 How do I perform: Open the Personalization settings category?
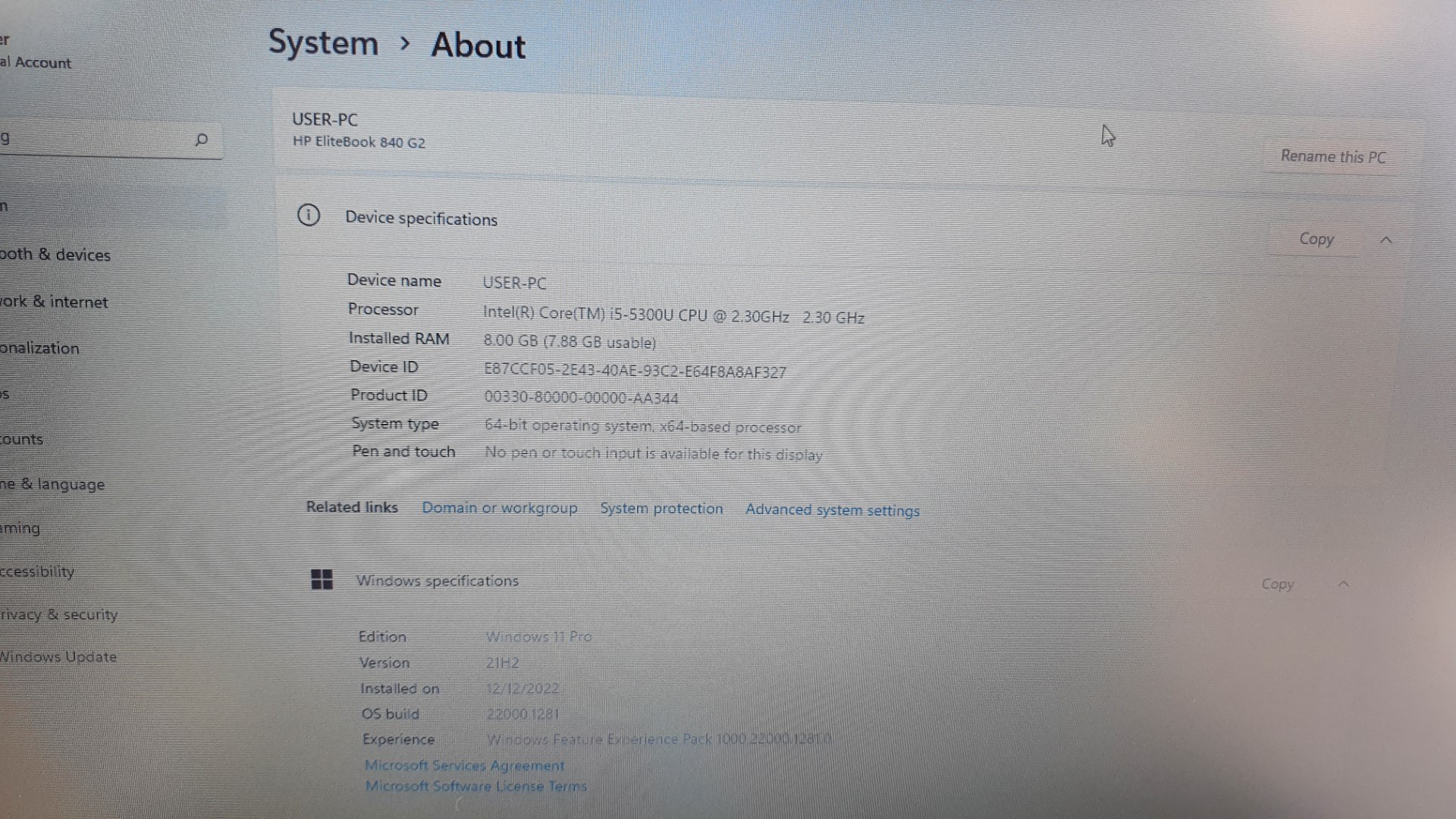click(x=40, y=348)
